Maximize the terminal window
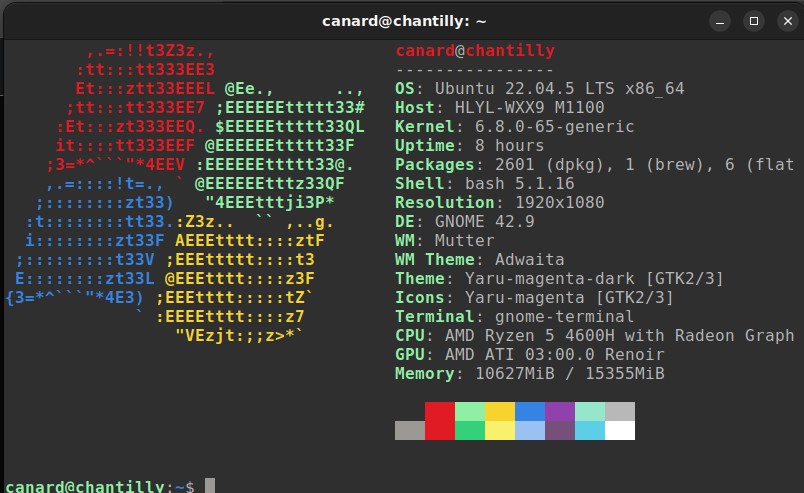The height and width of the screenshot is (493, 804). 754,22
